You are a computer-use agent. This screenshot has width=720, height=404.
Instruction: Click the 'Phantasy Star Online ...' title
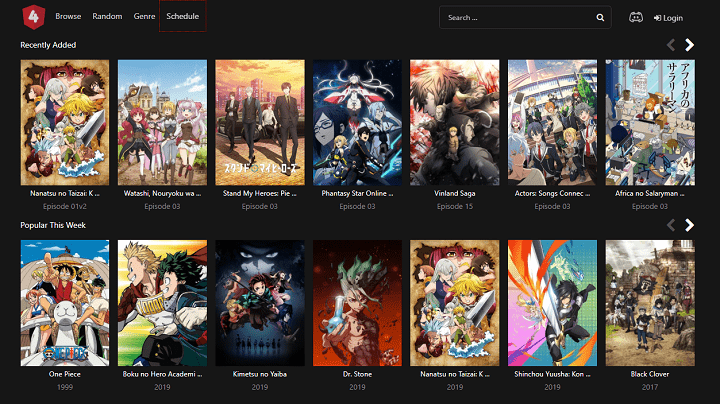pyautogui.click(x=357, y=193)
